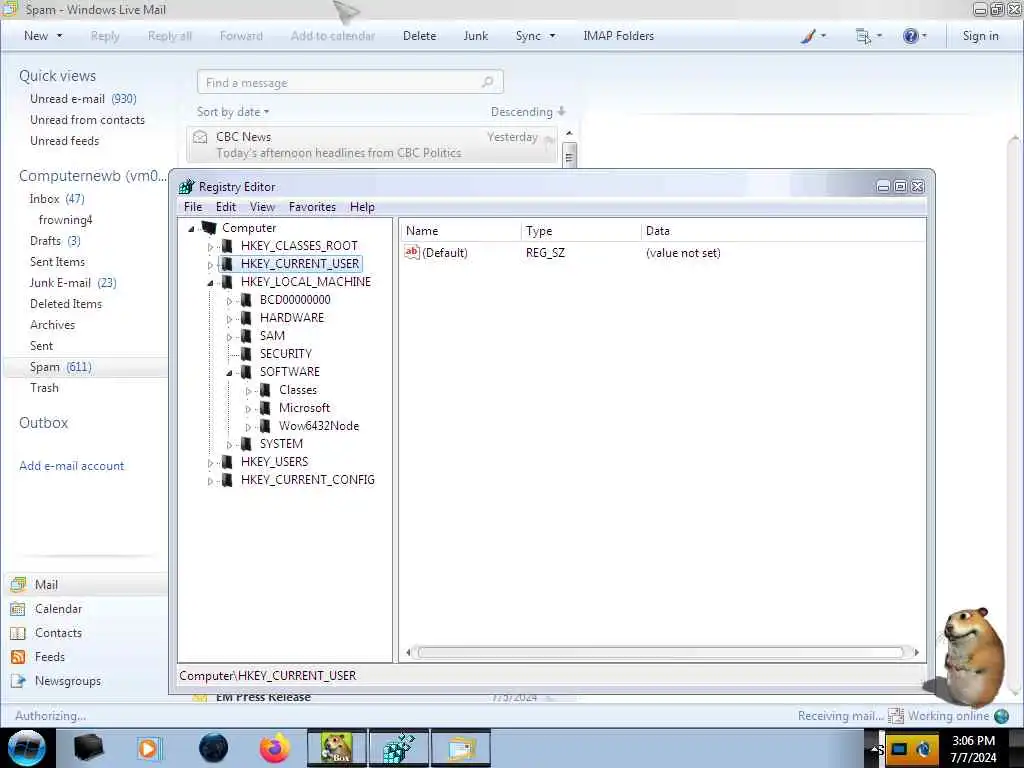This screenshot has height=768, width=1024.
Task: Open the CBC News message from Yesterday
Action: (x=372, y=144)
